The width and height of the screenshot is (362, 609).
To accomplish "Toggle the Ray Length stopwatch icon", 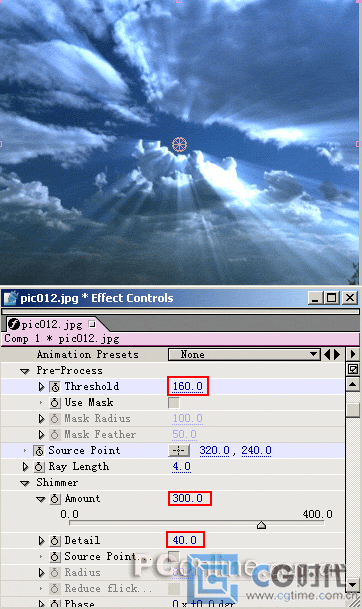I will pyautogui.click(x=39, y=466).
